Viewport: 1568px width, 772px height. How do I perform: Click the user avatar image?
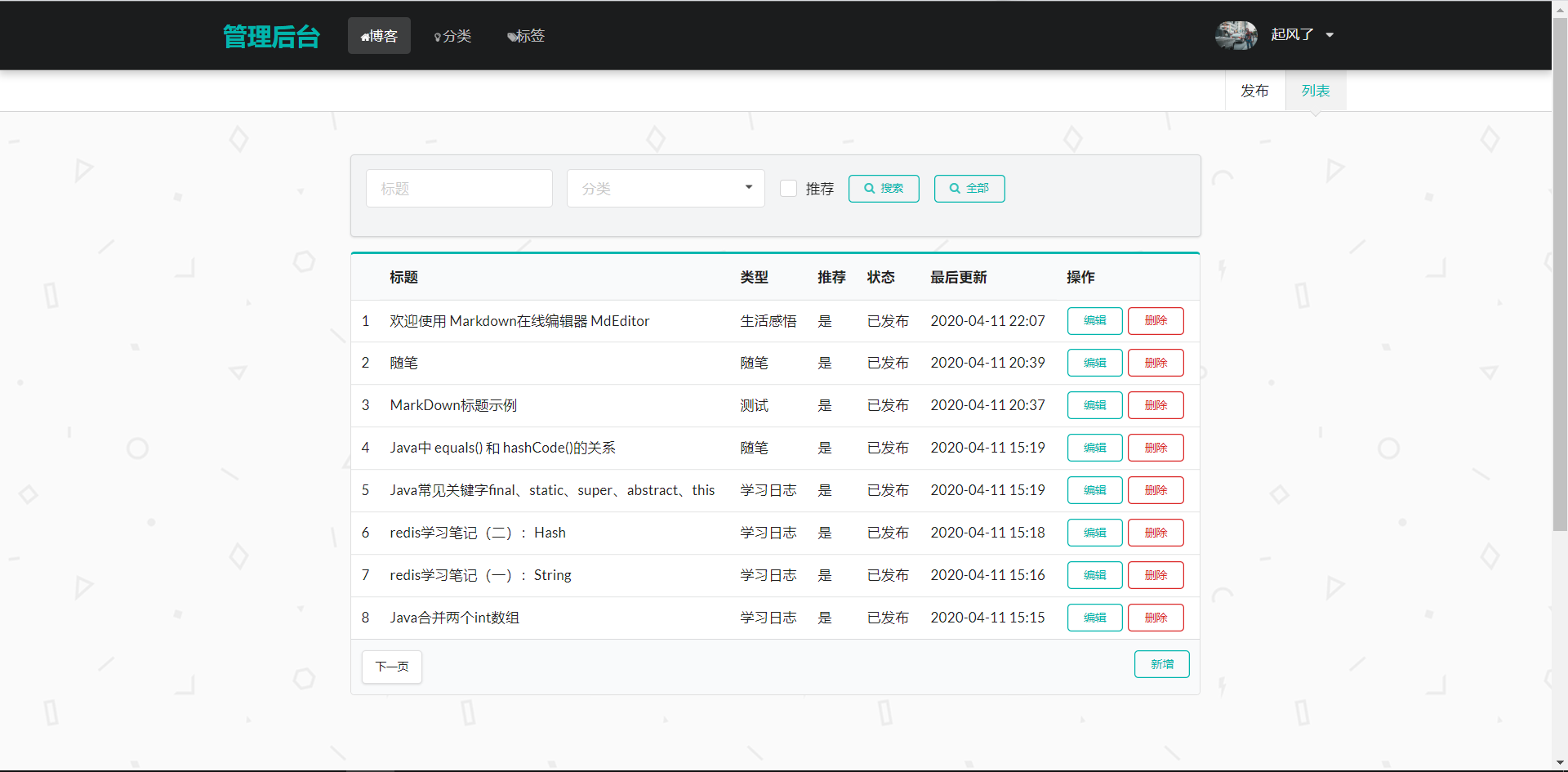[x=1236, y=35]
